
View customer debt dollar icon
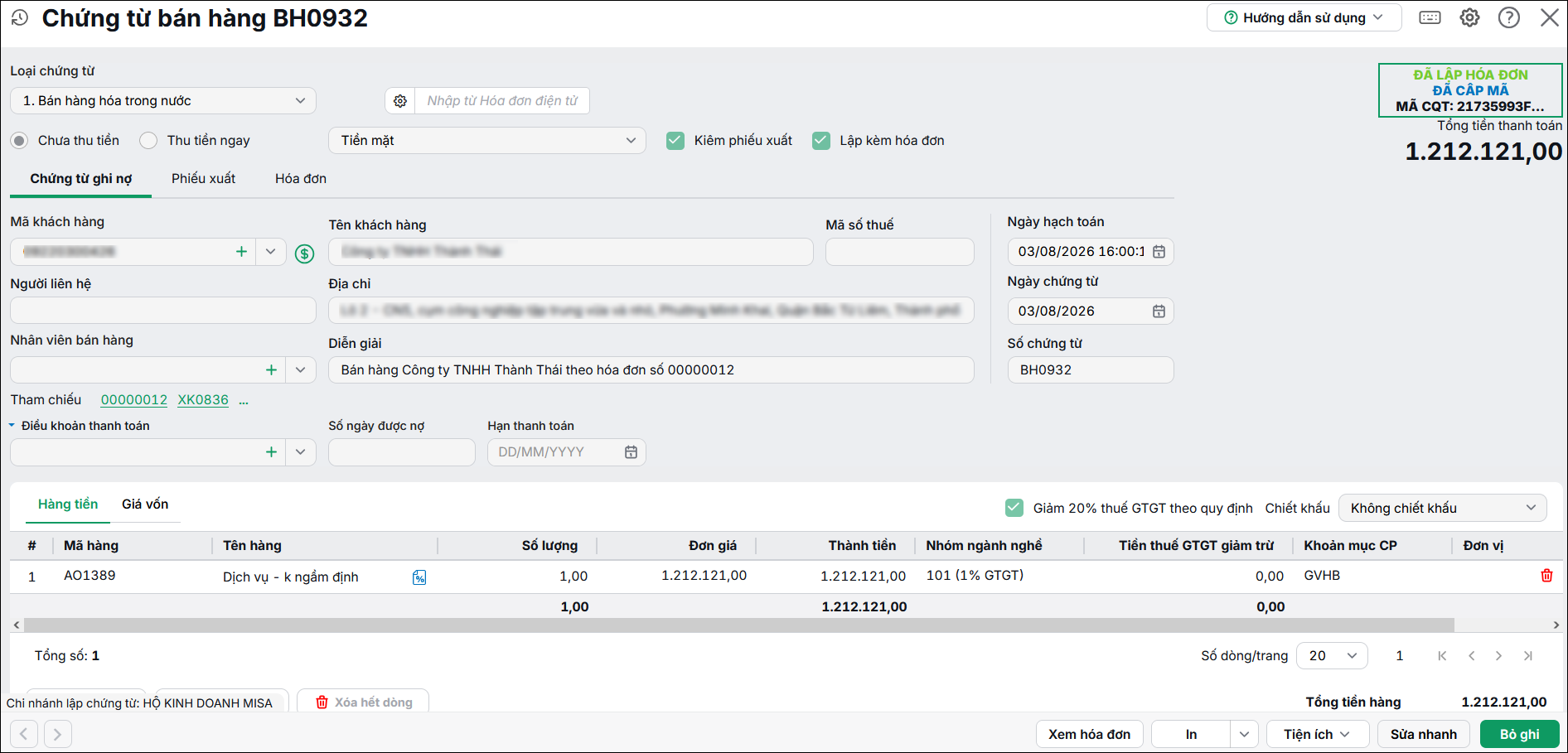pos(305,253)
